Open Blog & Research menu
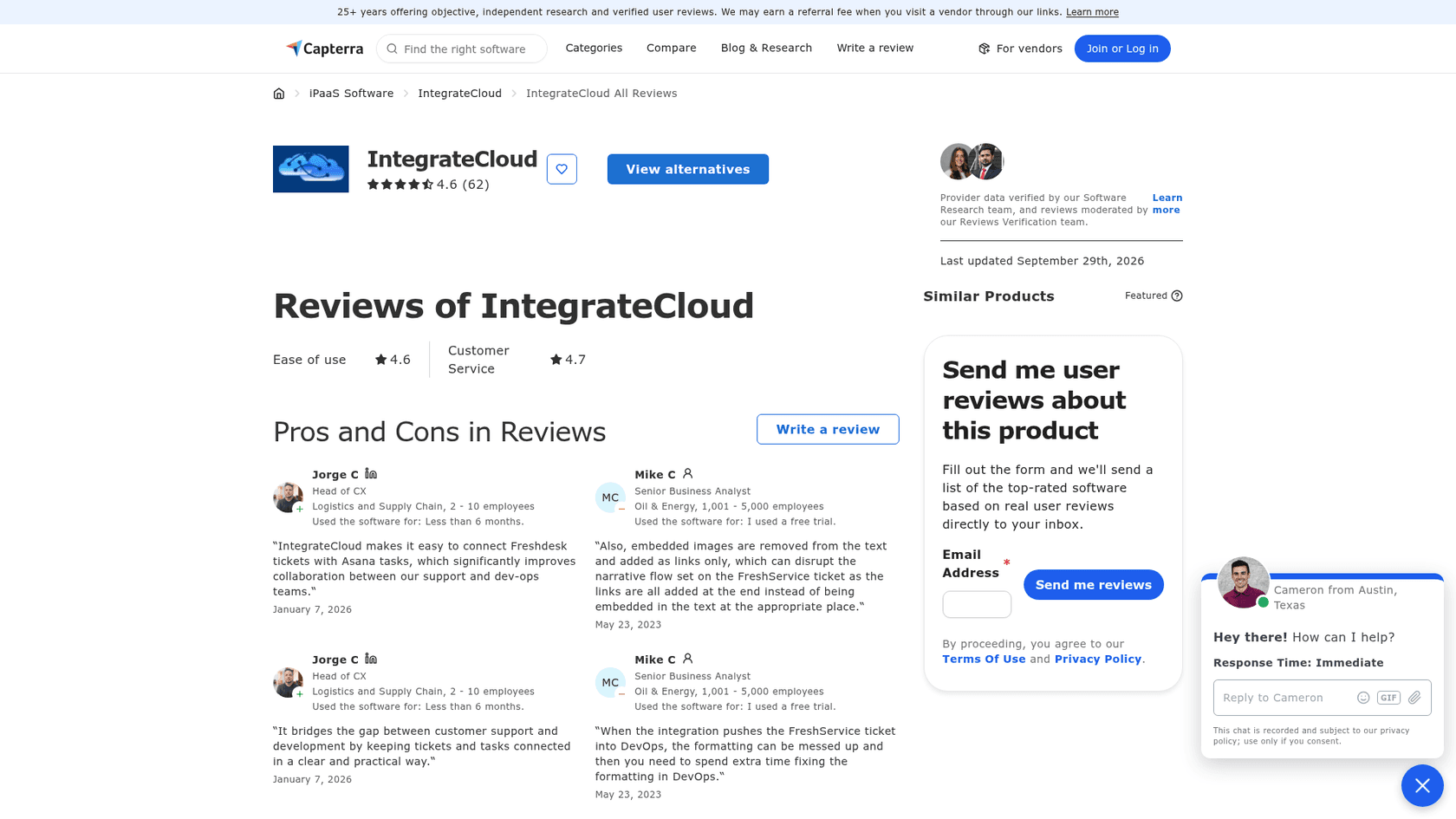 [766, 48]
